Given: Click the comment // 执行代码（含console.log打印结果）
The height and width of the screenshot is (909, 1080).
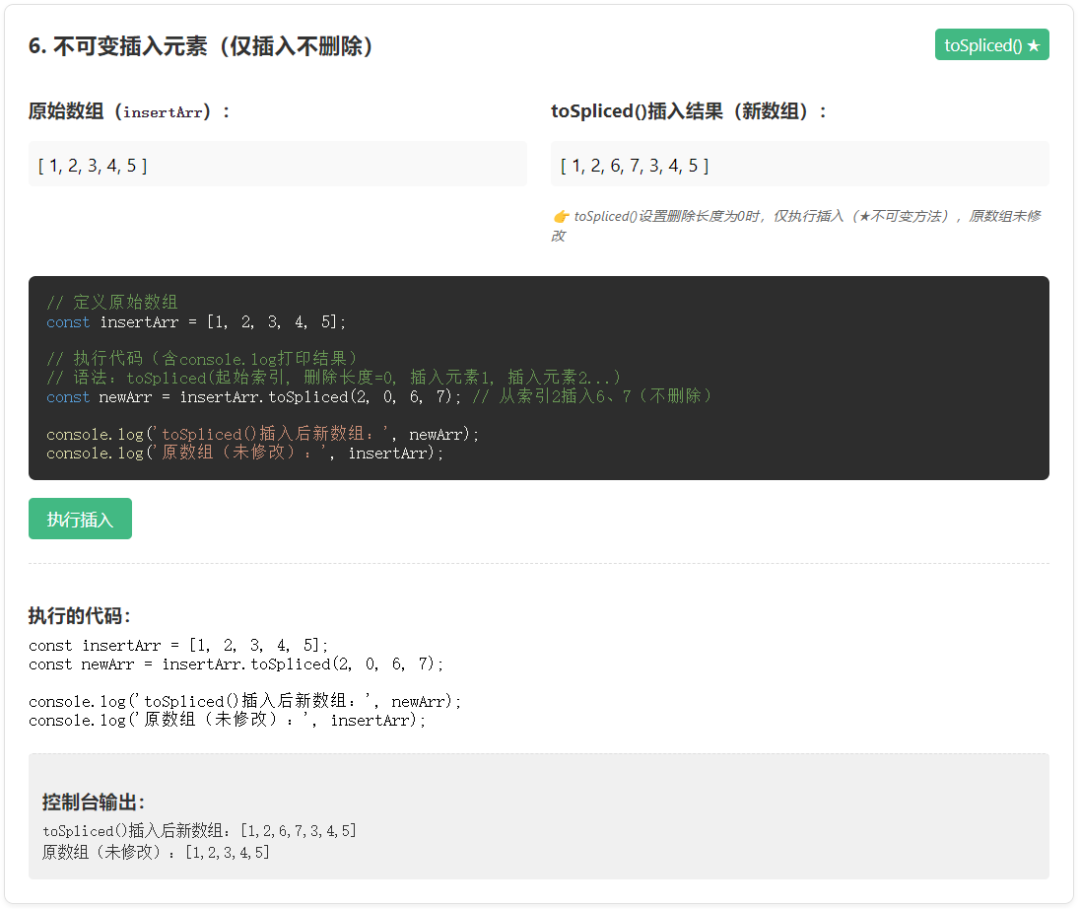Looking at the screenshot, I should point(202,358).
